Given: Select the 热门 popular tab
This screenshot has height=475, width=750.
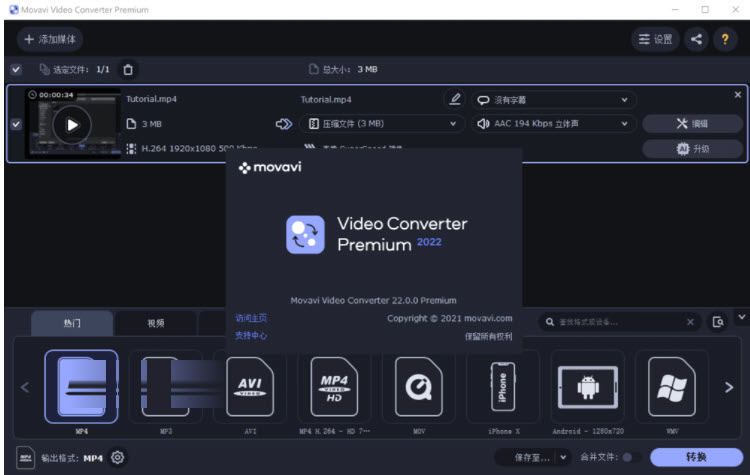Looking at the screenshot, I should tap(72, 323).
